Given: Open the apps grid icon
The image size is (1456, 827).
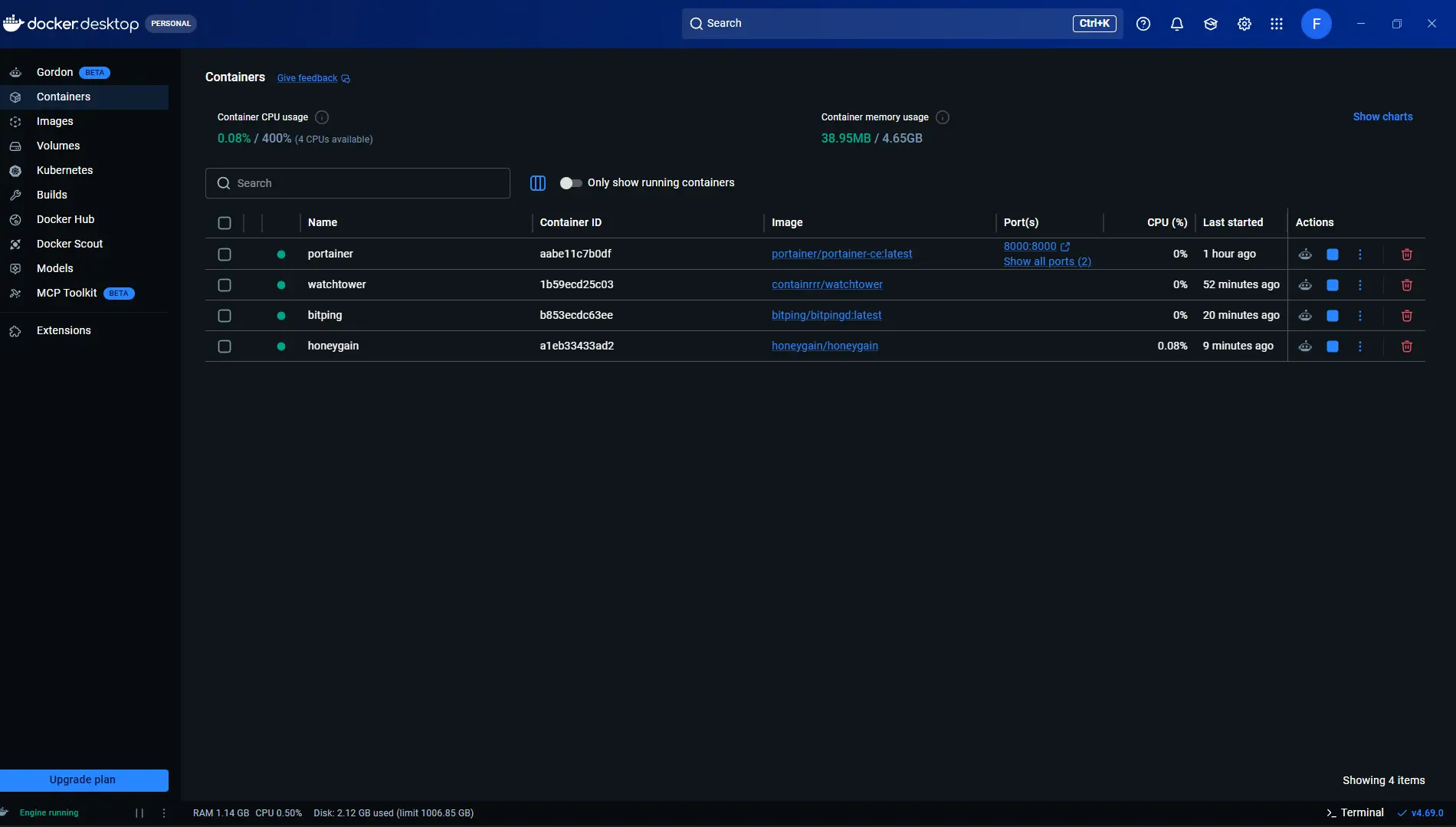Looking at the screenshot, I should click(x=1277, y=24).
